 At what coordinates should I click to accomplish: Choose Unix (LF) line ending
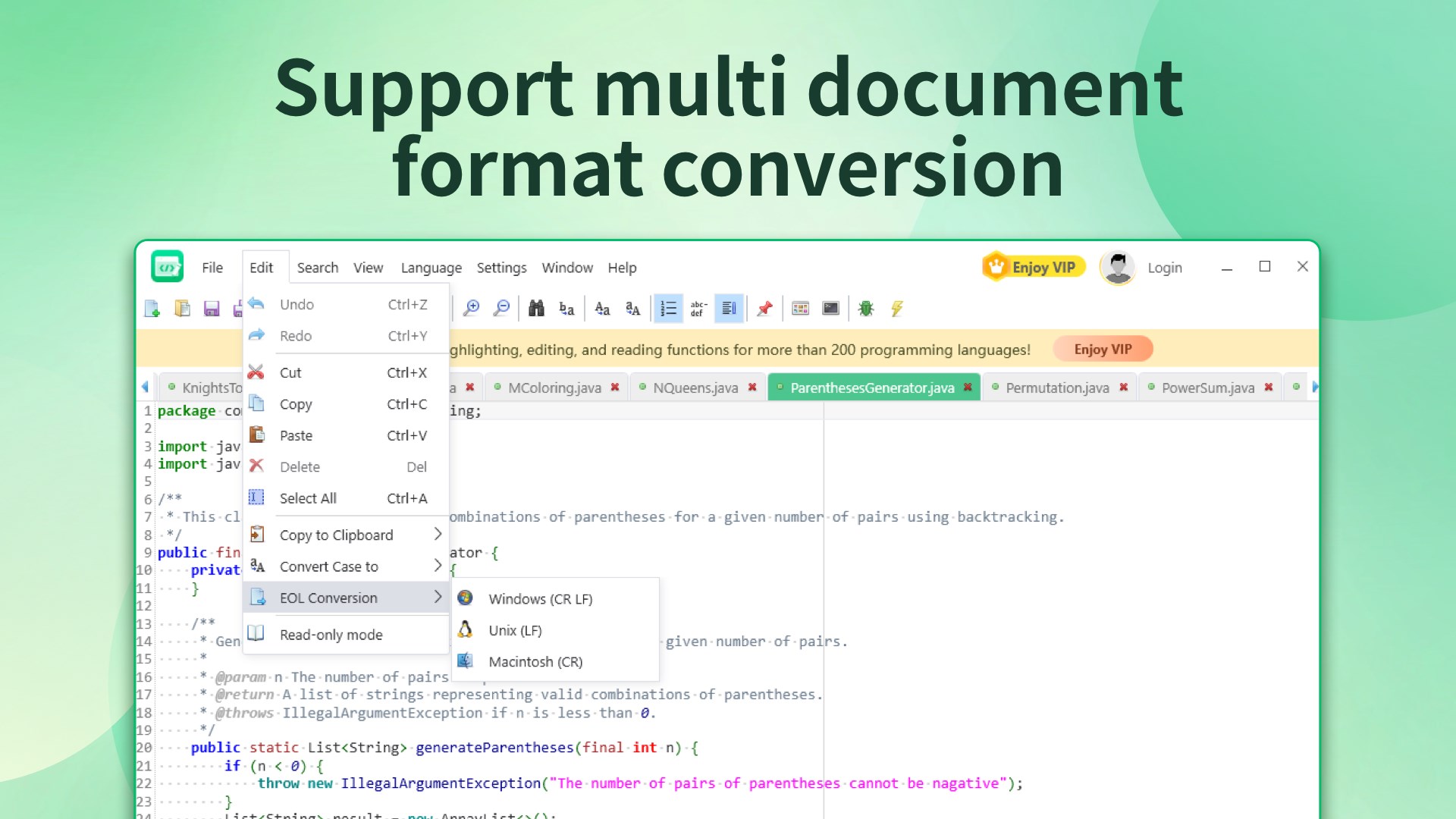coord(515,630)
